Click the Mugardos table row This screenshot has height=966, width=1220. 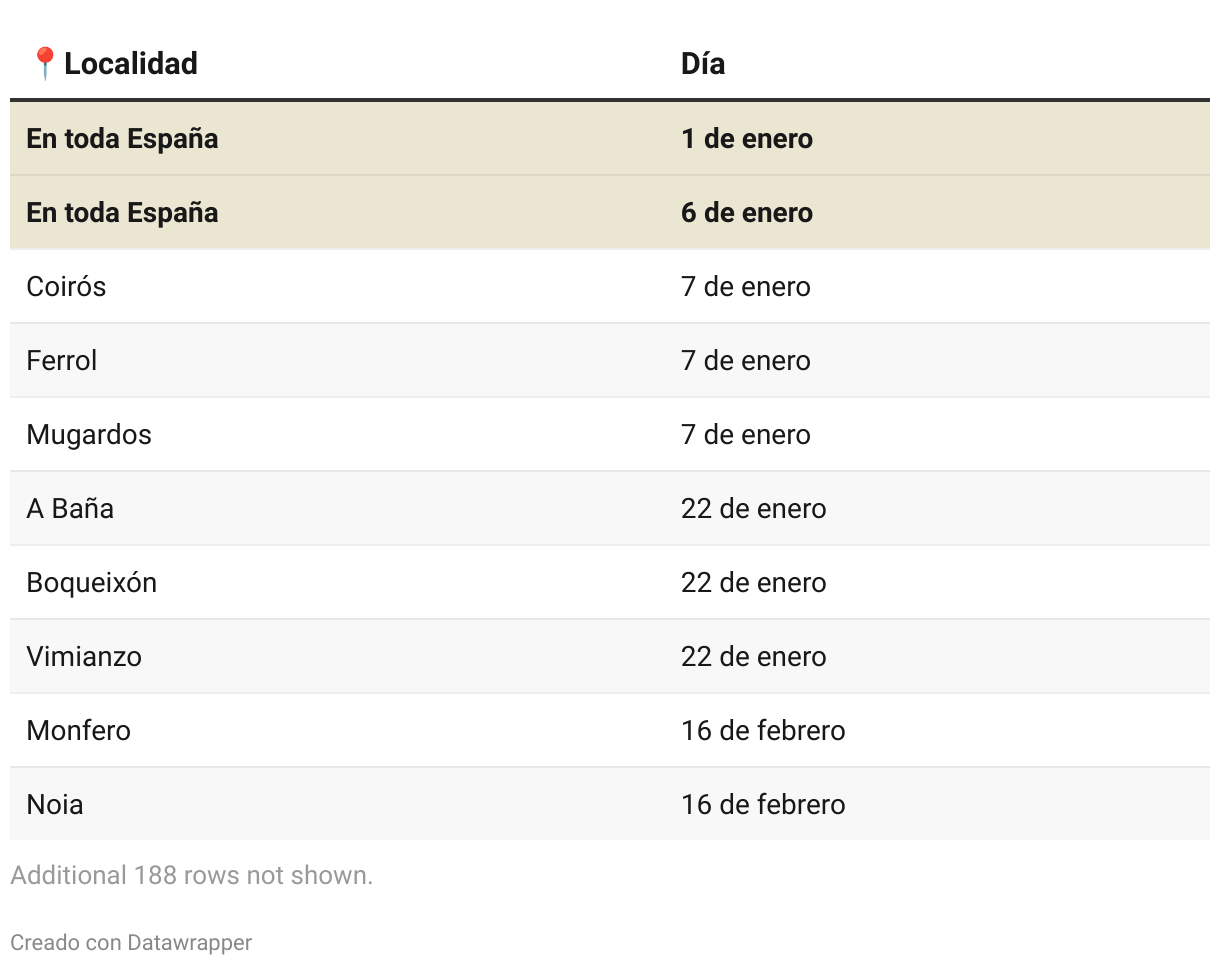(610, 435)
